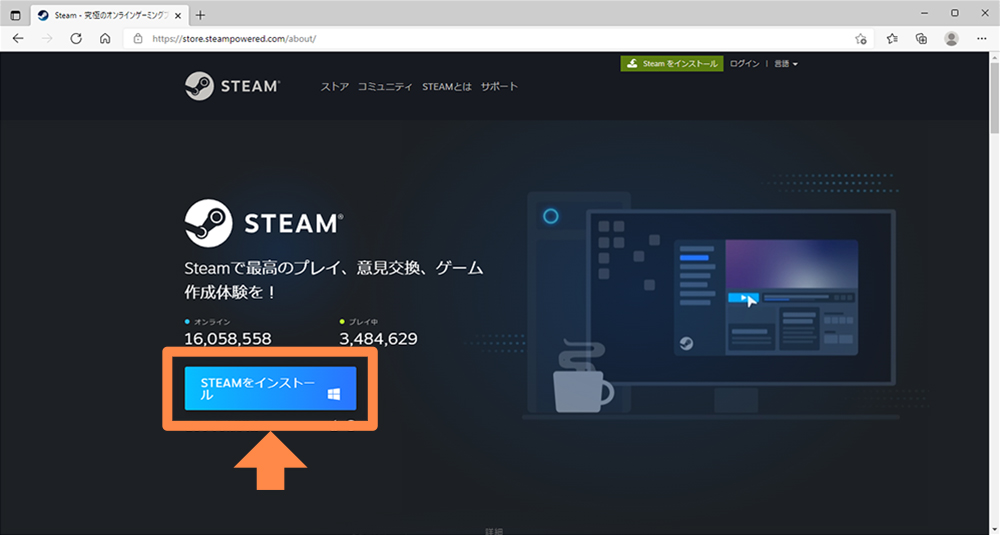Image resolution: width=1000 pixels, height=535 pixels.
Task: Open the tab actions menu icon
Action: (15, 15)
